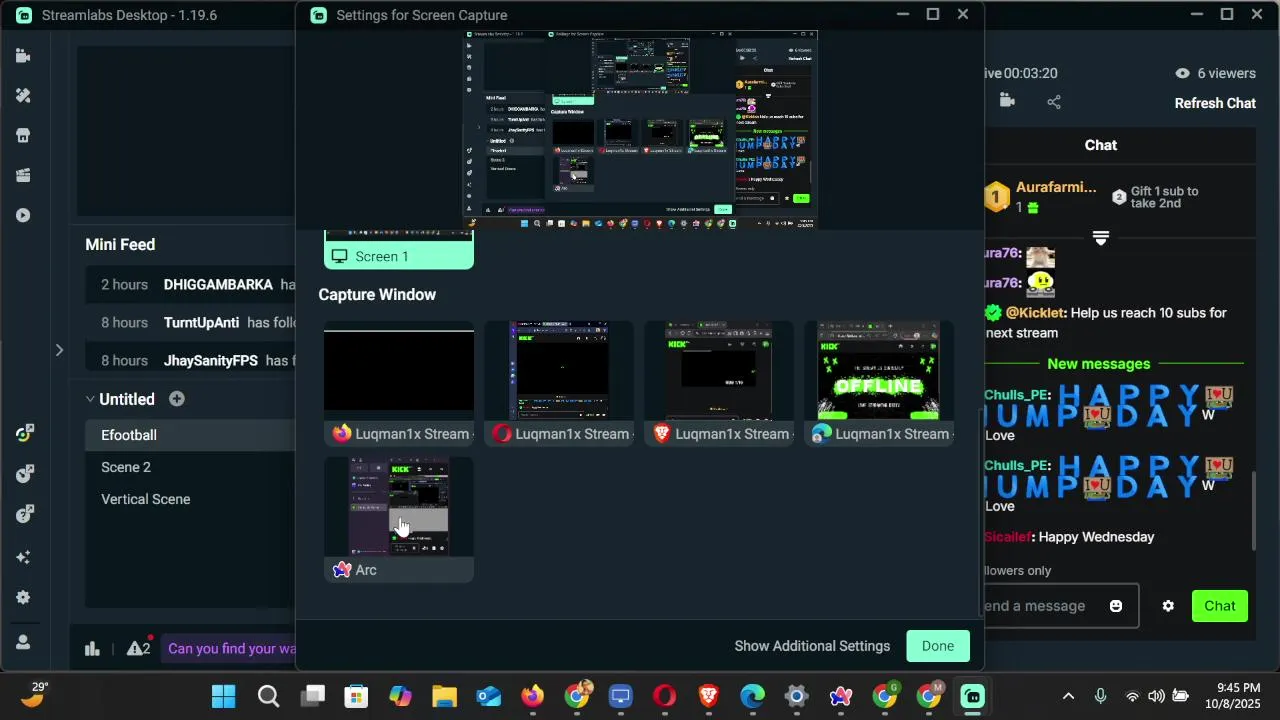Open the Editor (camera) tab in left sidebar
This screenshot has height=720, width=1280.
click(23, 56)
